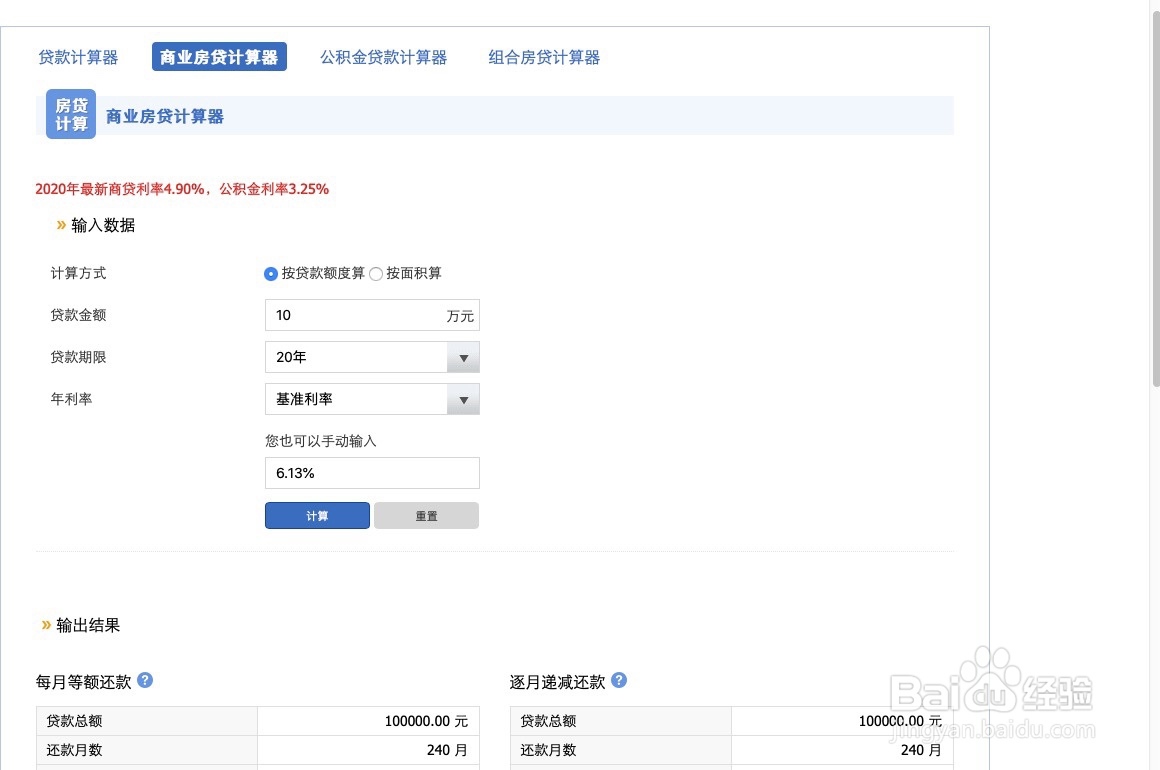Click the page vertical scrollbar
Image resolution: width=1160 pixels, height=770 pixels.
[1156, 200]
